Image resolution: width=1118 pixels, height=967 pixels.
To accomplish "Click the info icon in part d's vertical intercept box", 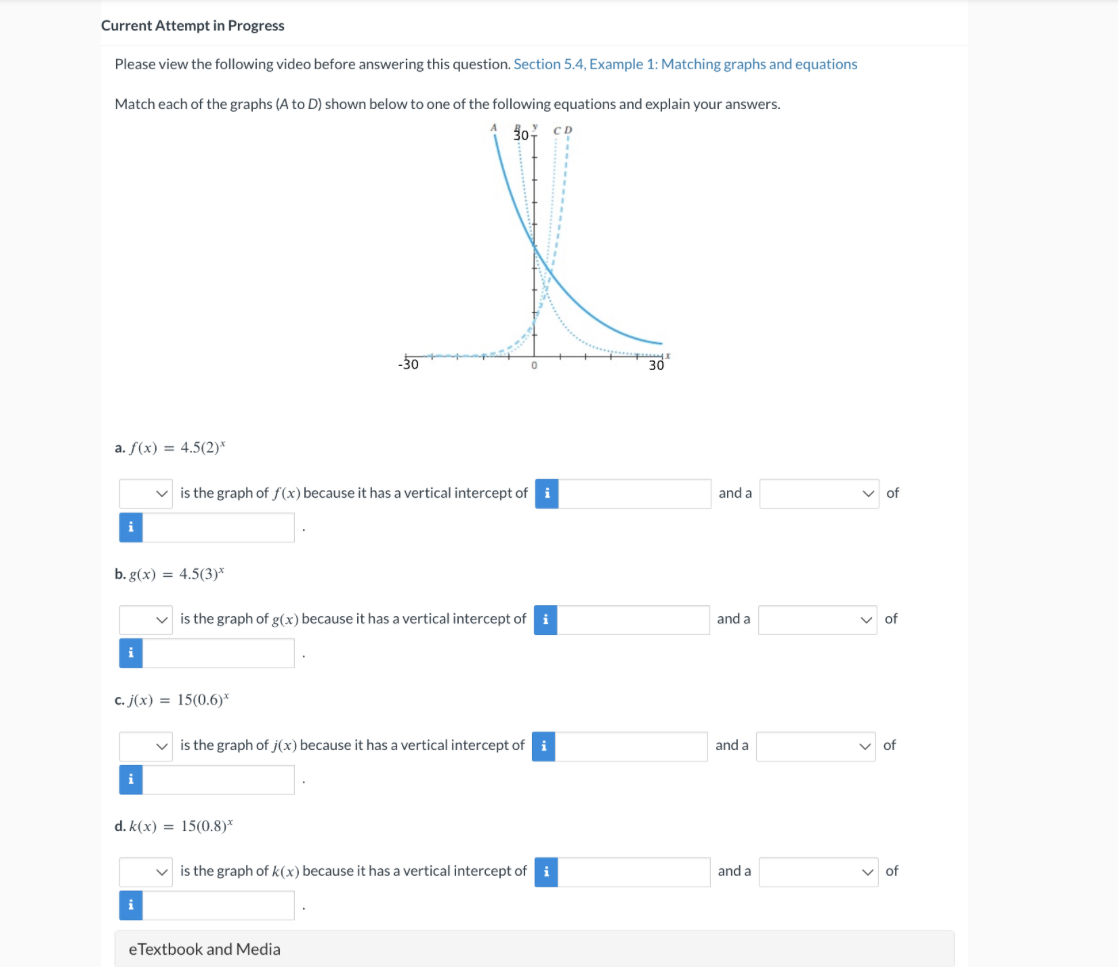I will [546, 871].
